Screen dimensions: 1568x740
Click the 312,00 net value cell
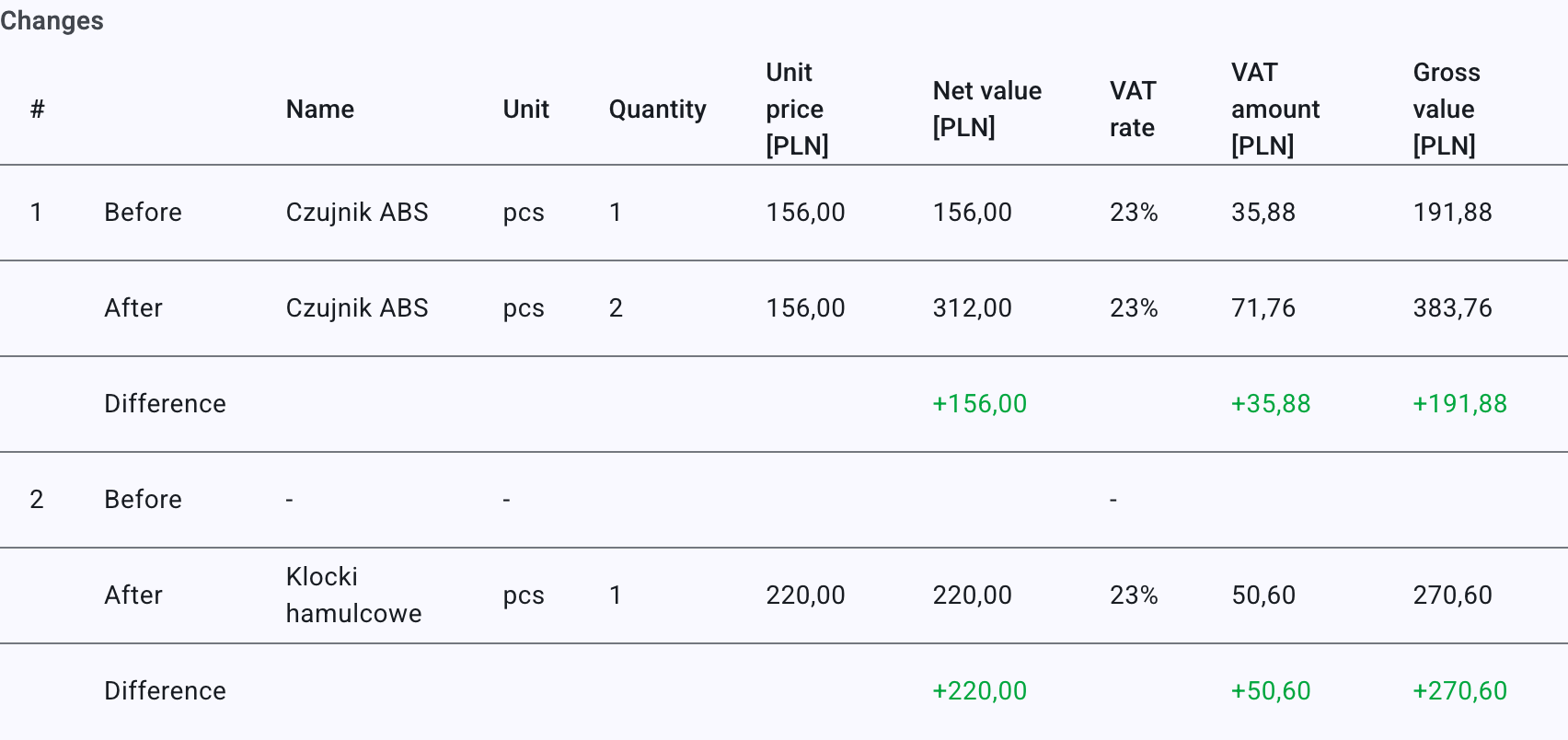coord(972,308)
